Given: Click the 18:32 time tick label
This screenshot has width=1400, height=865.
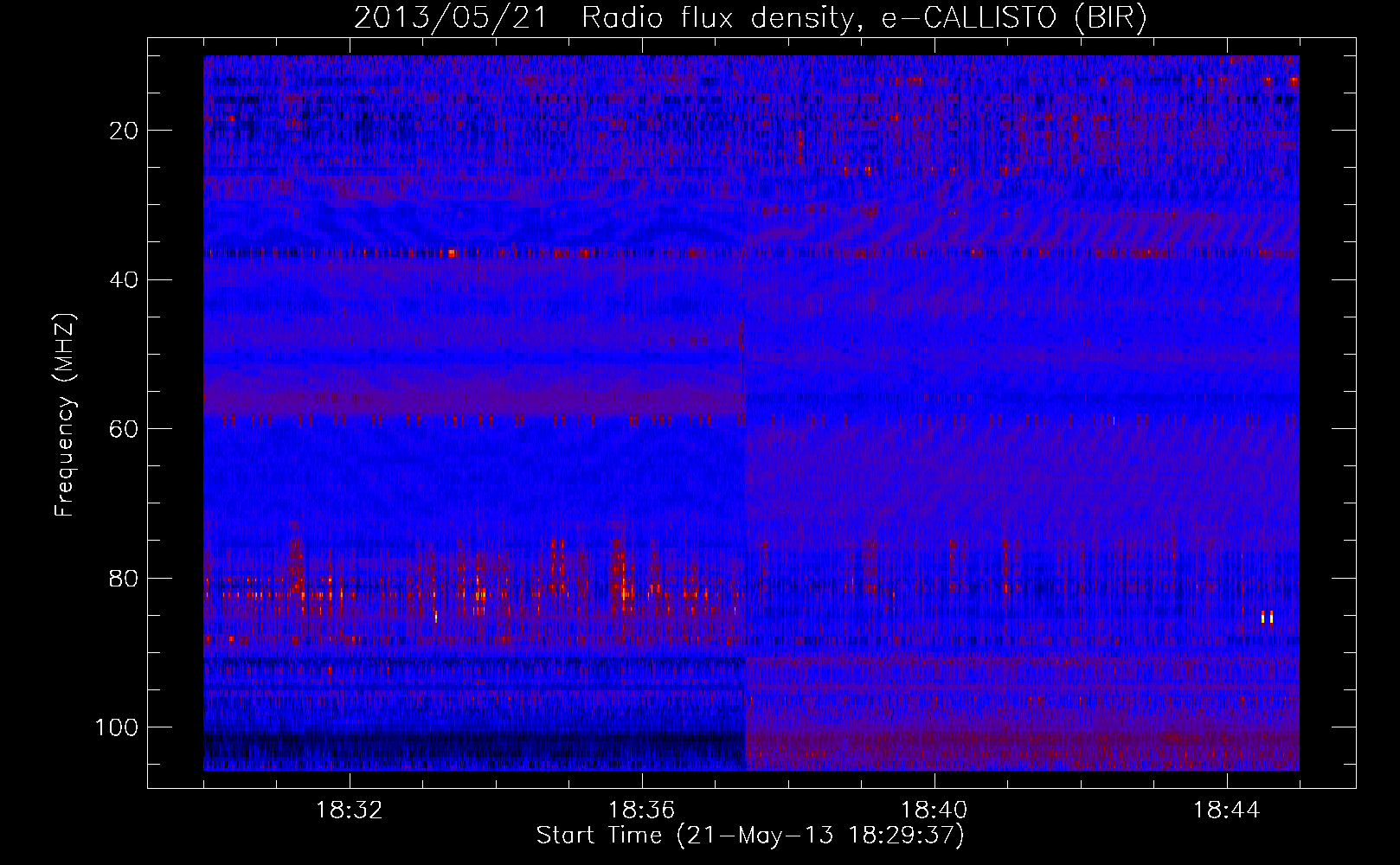Looking at the screenshot, I should point(350,811).
